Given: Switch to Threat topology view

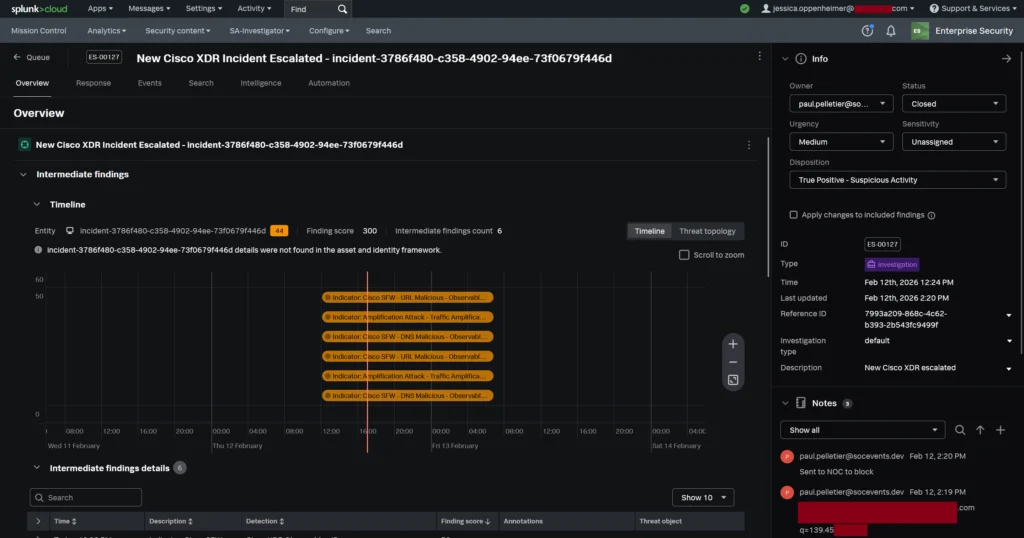Looking at the screenshot, I should pos(707,231).
